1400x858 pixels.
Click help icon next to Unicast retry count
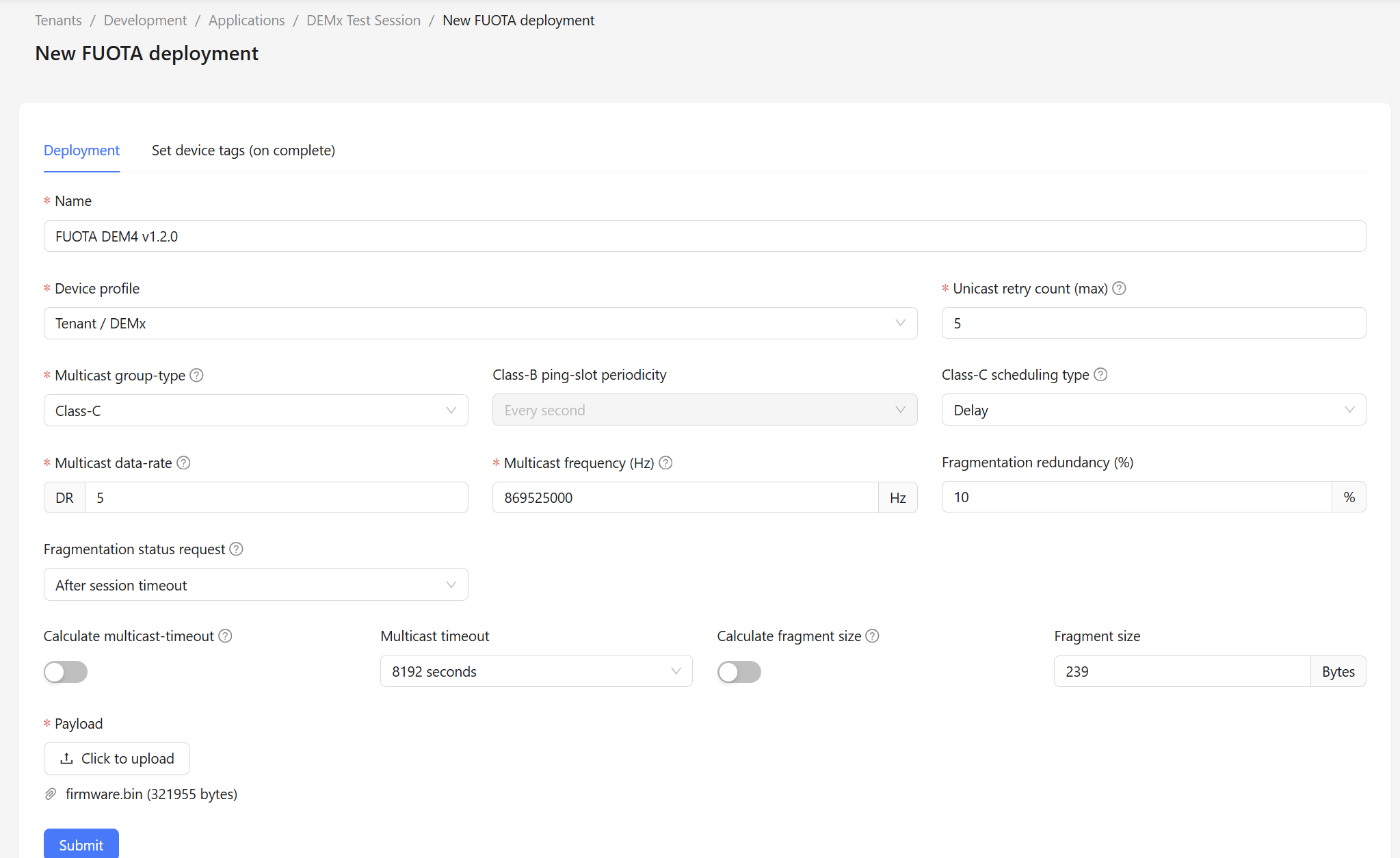pos(1119,289)
